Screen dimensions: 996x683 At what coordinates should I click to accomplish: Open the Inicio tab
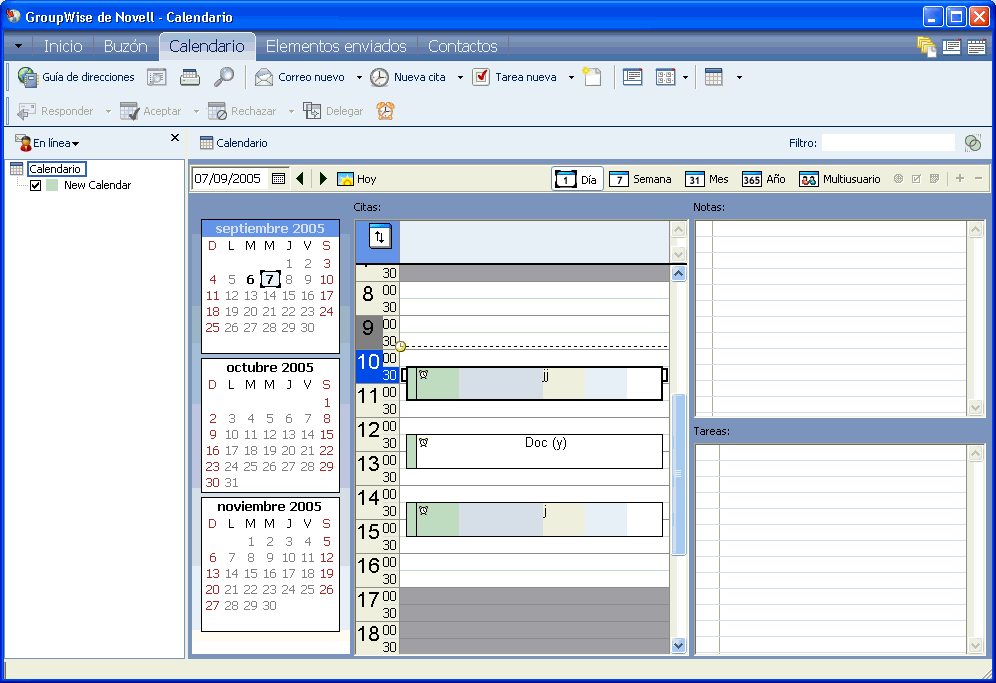pyautogui.click(x=63, y=46)
